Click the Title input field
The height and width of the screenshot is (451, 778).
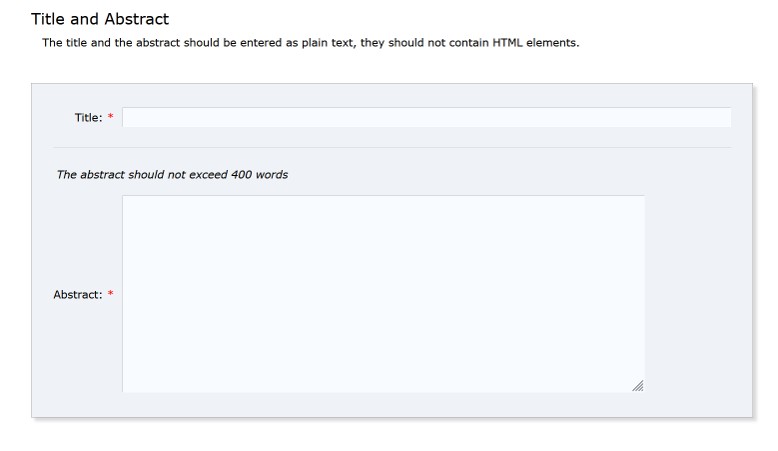click(426, 118)
